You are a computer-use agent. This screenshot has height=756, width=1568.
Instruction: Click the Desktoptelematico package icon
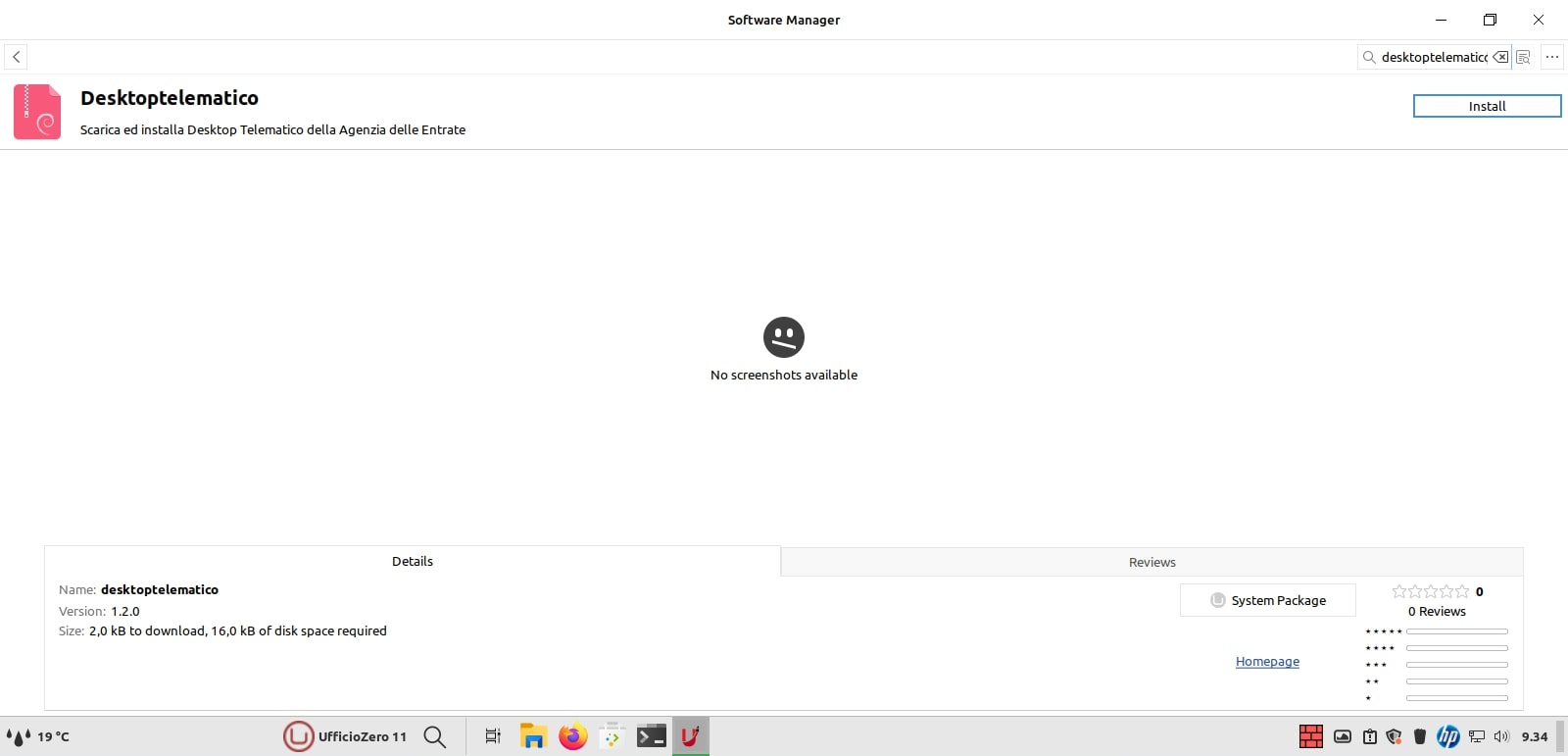(x=37, y=112)
